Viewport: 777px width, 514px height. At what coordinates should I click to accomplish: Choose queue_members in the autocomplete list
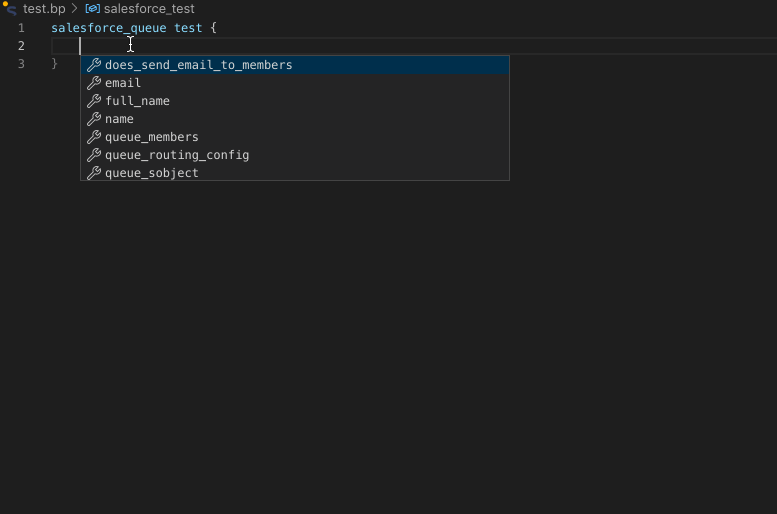tap(295, 137)
